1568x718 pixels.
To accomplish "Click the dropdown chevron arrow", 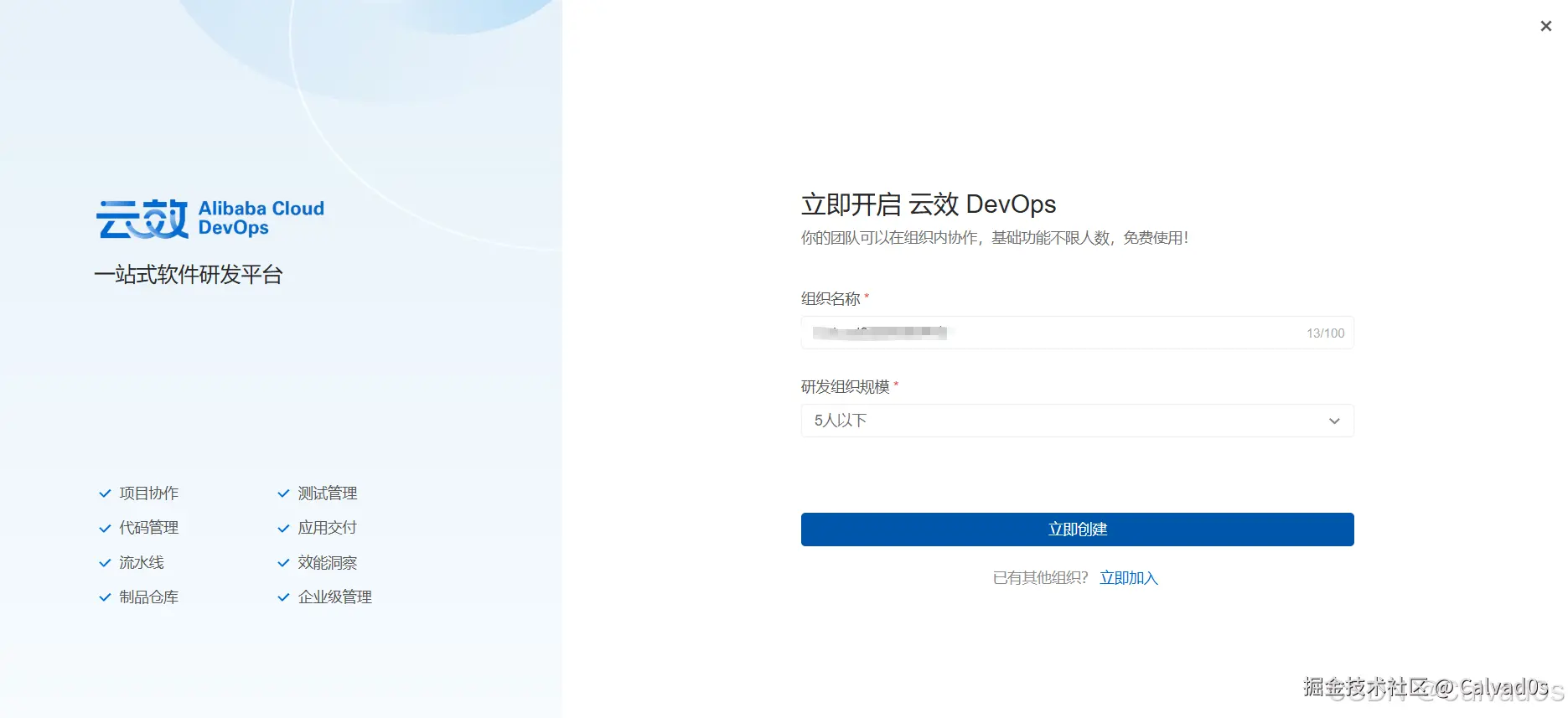I will point(1334,421).
